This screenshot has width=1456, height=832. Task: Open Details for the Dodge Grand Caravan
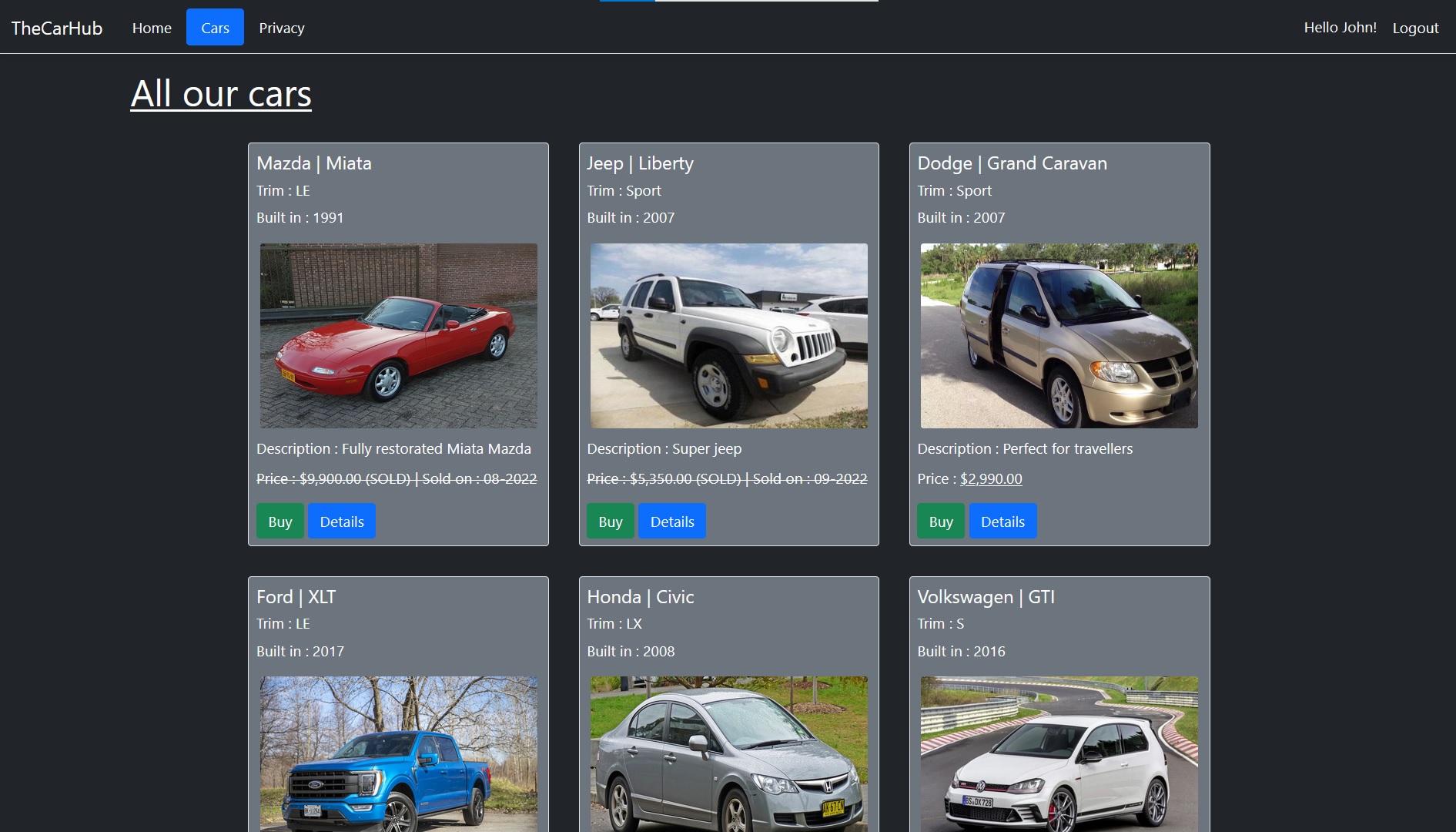pos(1002,522)
